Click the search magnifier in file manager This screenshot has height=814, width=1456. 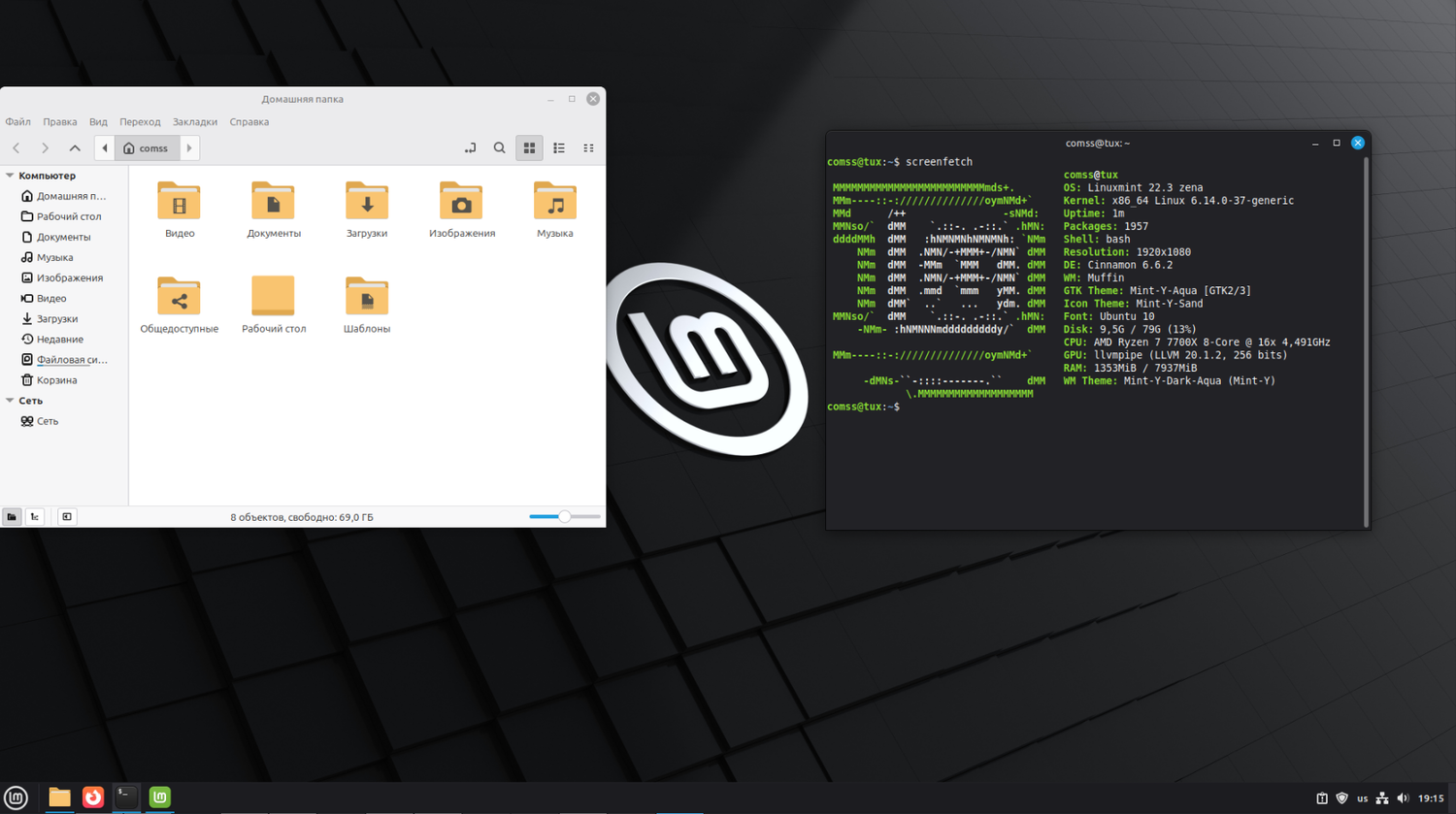tap(500, 148)
